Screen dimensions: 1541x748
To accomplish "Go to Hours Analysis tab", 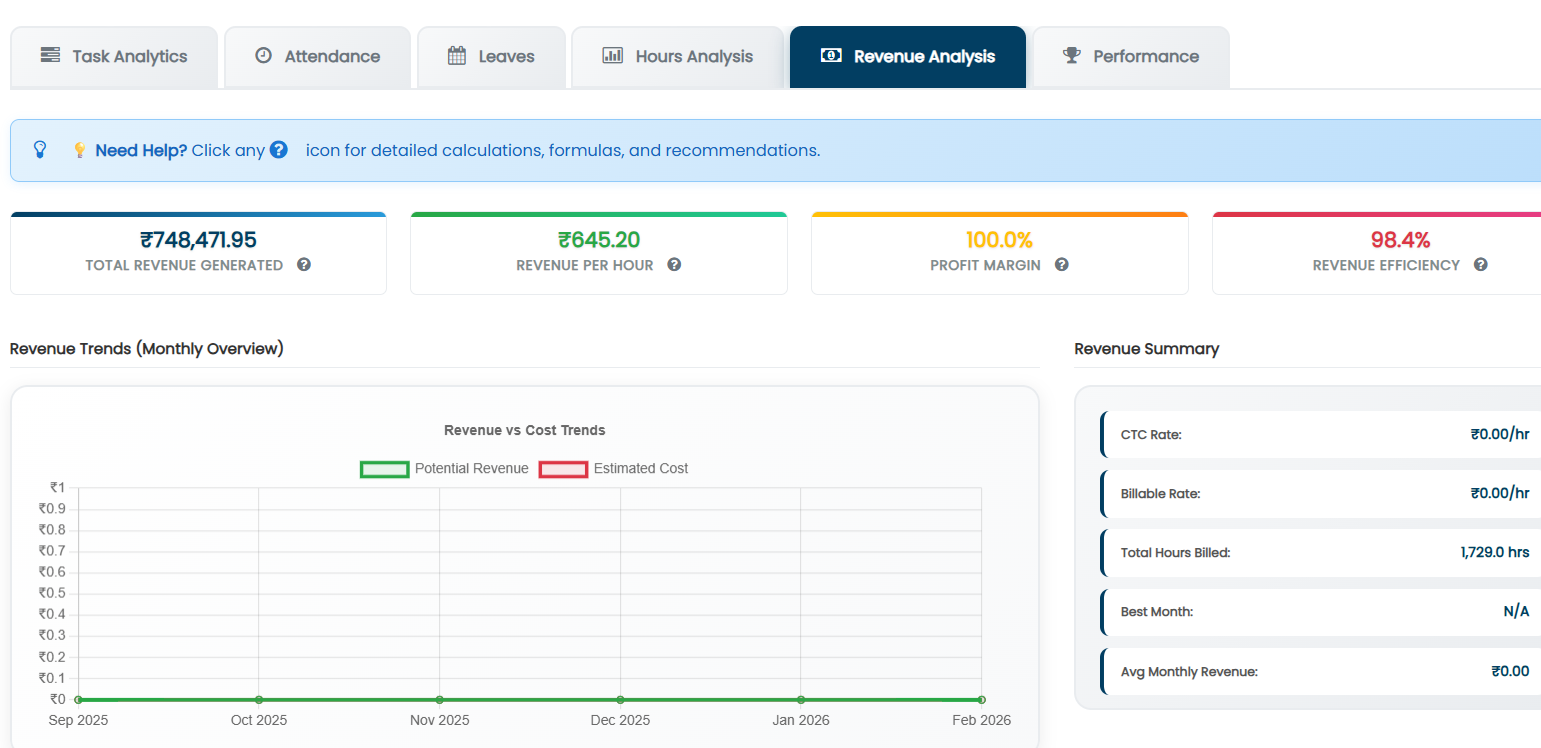I will coord(677,57).
